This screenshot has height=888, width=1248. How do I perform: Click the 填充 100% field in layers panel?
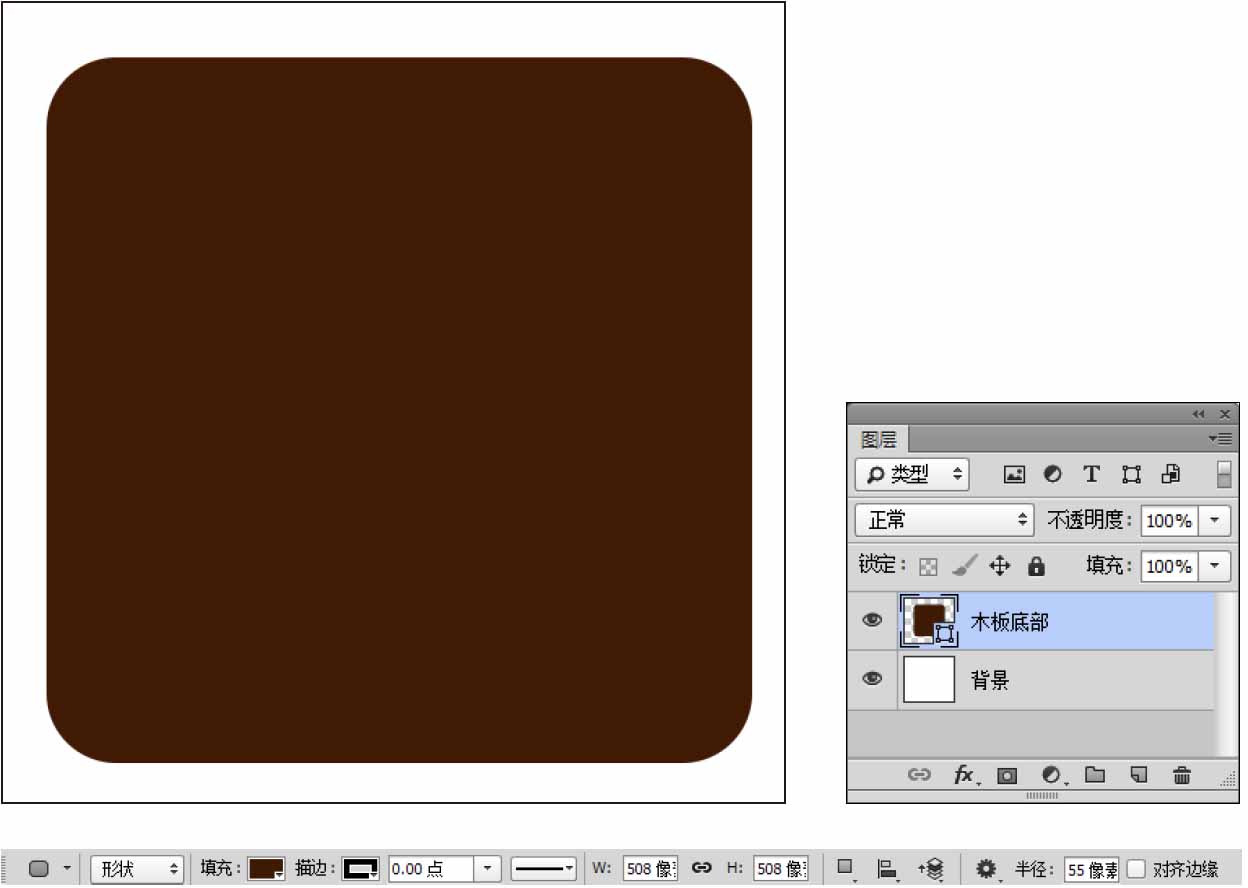pos(1168,566)
